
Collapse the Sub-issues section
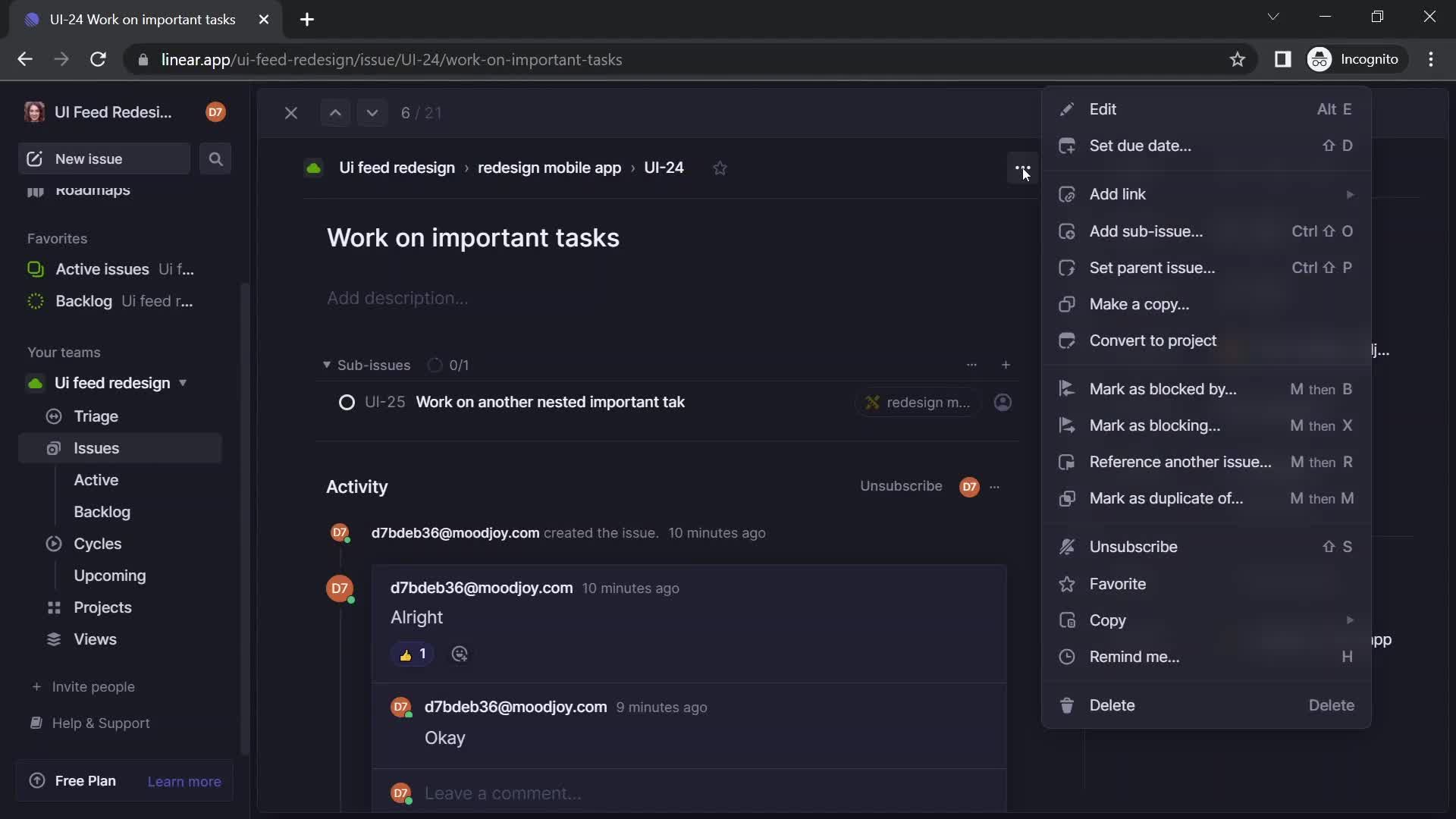click(x=327, y=365)
